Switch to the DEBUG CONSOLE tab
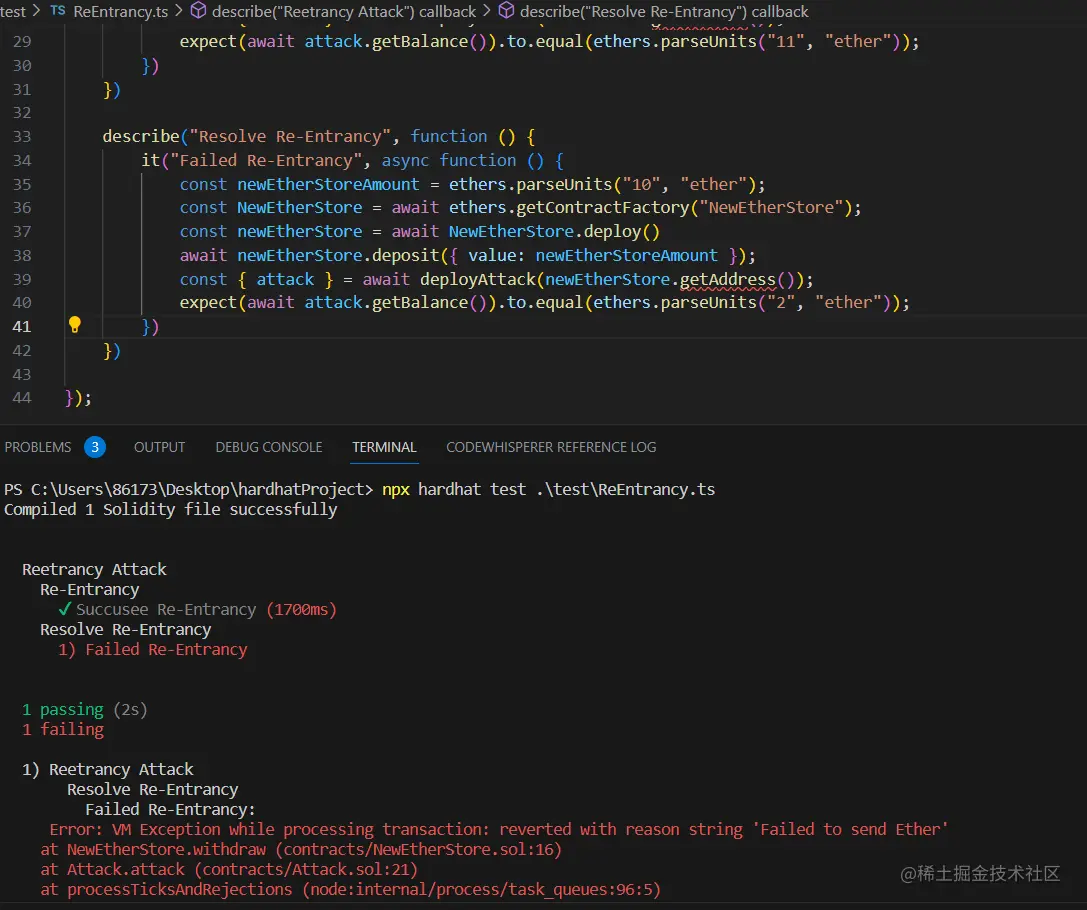Image resolution: width=1087 pixels, height=910 pixels. 269,447
